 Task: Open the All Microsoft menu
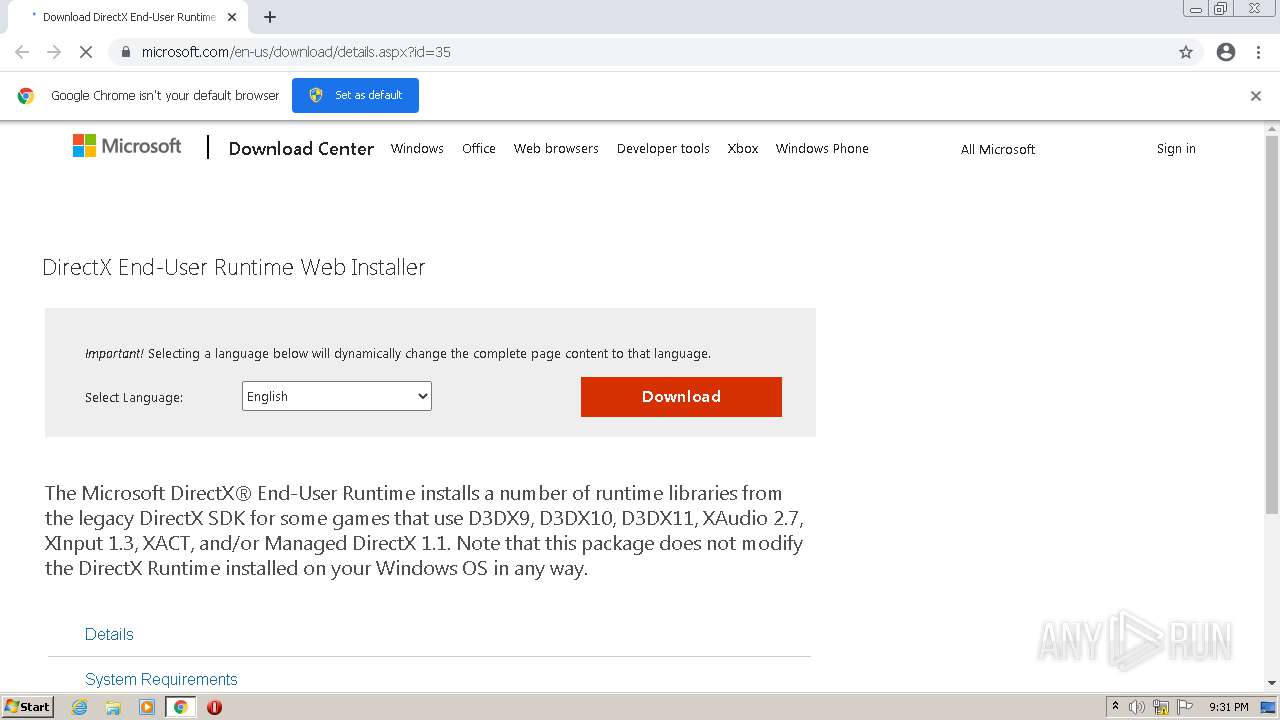[x=998, y=149]
